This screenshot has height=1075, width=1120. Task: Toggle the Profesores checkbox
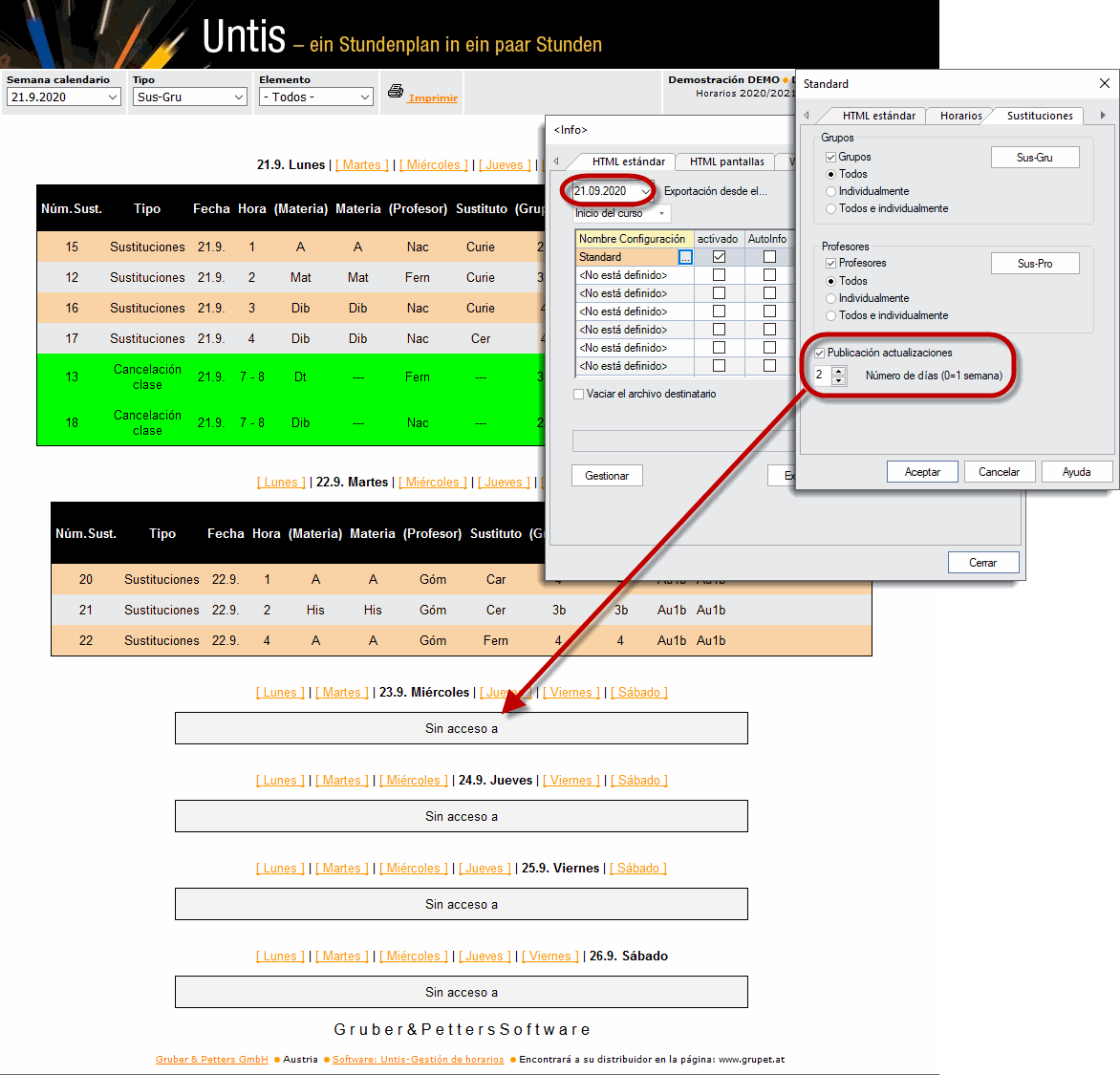click(830, 264)
